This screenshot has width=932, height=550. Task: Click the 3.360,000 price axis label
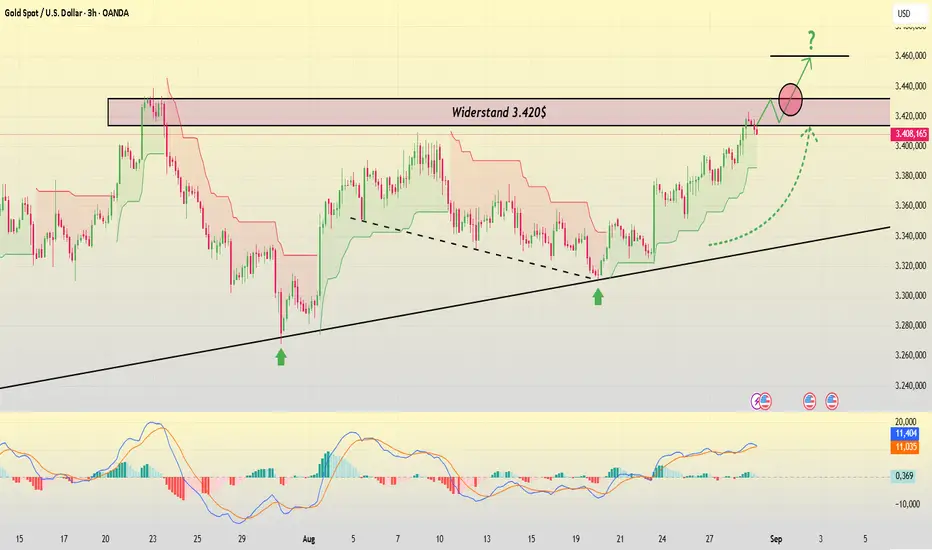point(910,206)
